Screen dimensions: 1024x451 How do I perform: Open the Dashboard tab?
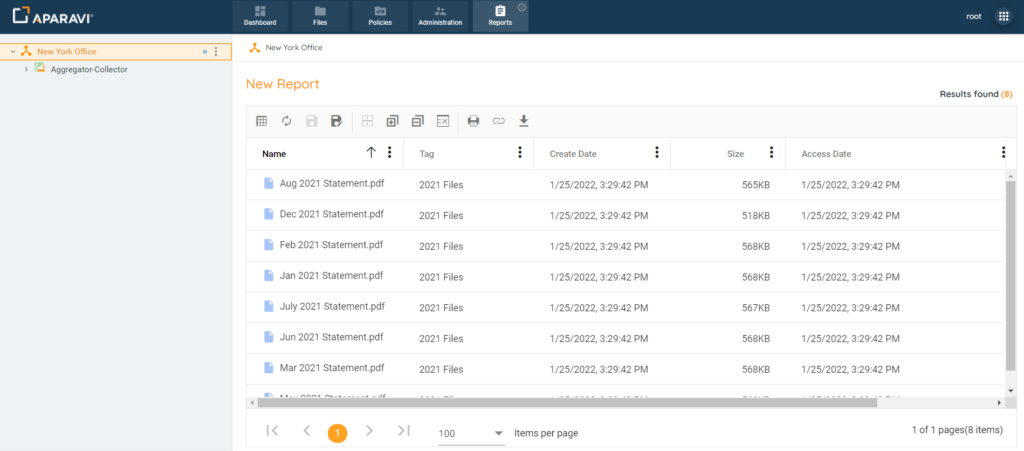click(x=260, y=16)
